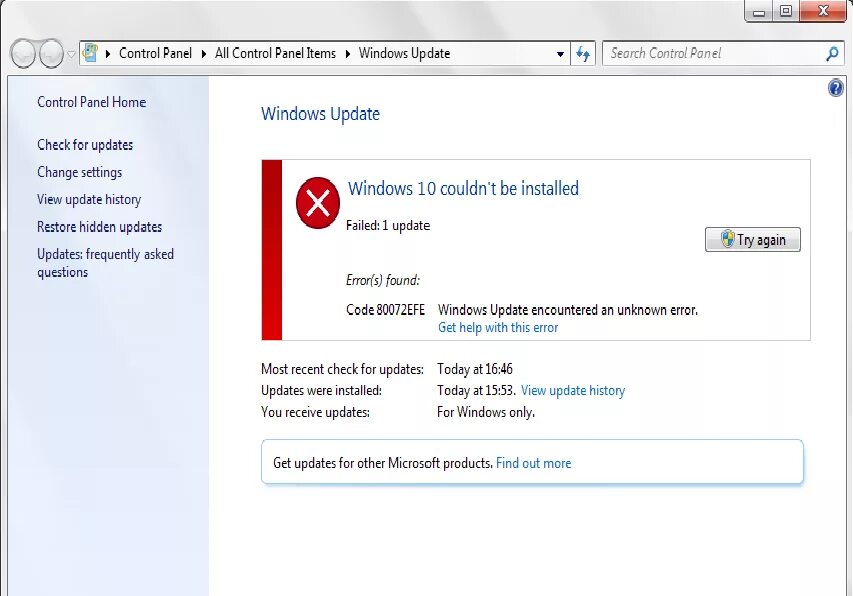The image size is (853, 596).
Task: Open Updates: frequently asked questions
Action: [105, 263]
